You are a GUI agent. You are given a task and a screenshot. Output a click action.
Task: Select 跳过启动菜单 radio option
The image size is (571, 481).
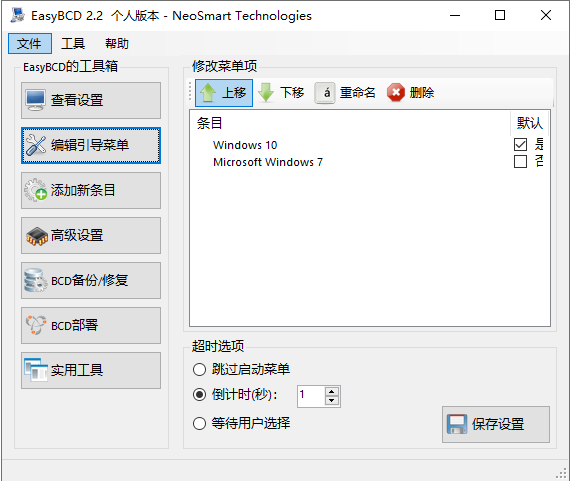pyautogui.click(x=199, y=369)
